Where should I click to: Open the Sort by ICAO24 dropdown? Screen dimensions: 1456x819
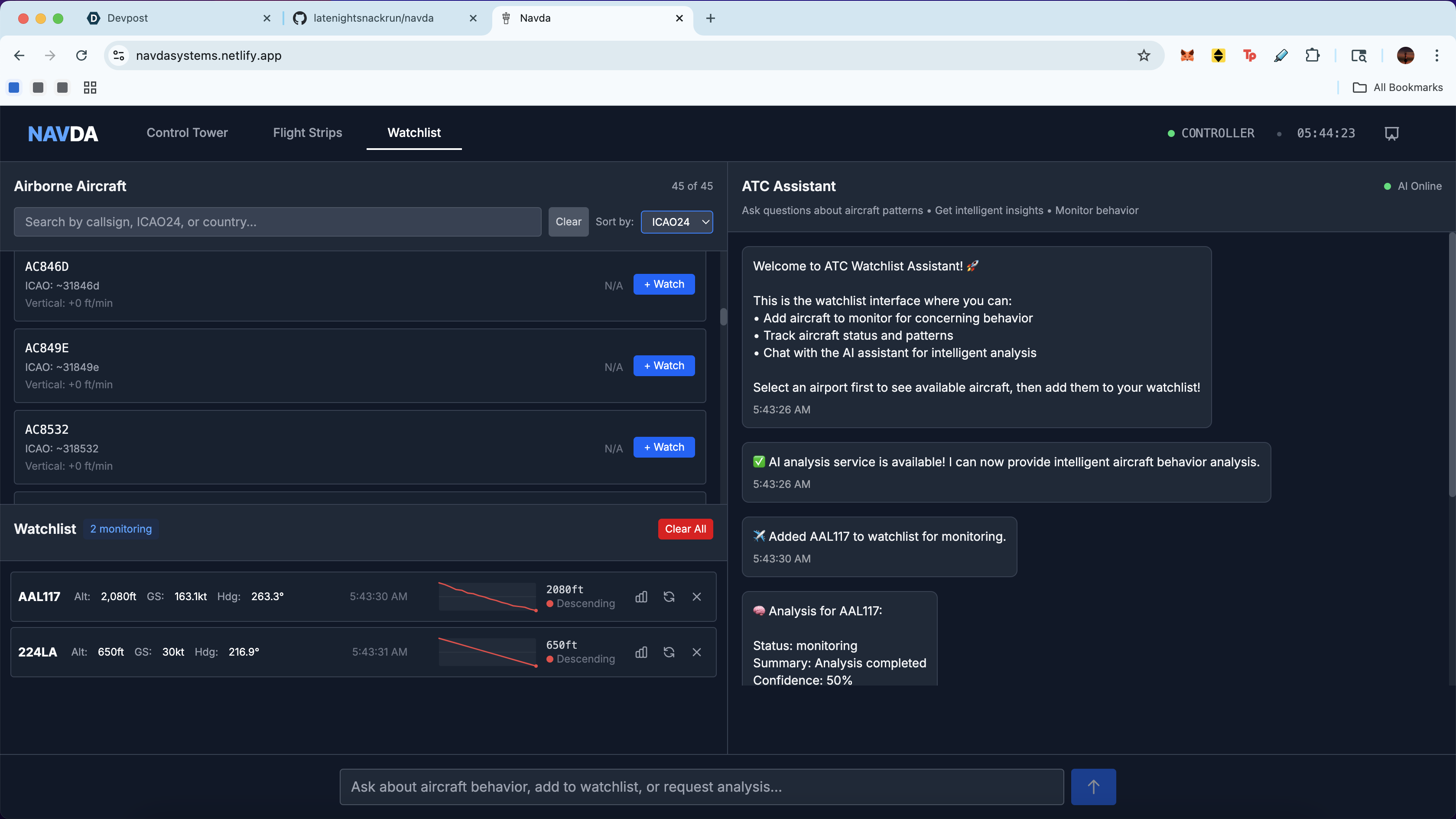[676, 222]
